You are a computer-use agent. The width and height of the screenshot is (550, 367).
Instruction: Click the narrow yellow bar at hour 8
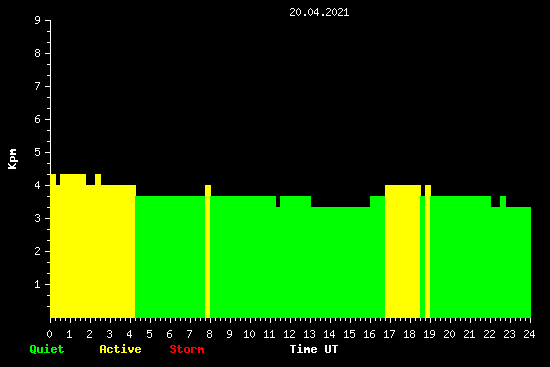[x=208, y=251]
